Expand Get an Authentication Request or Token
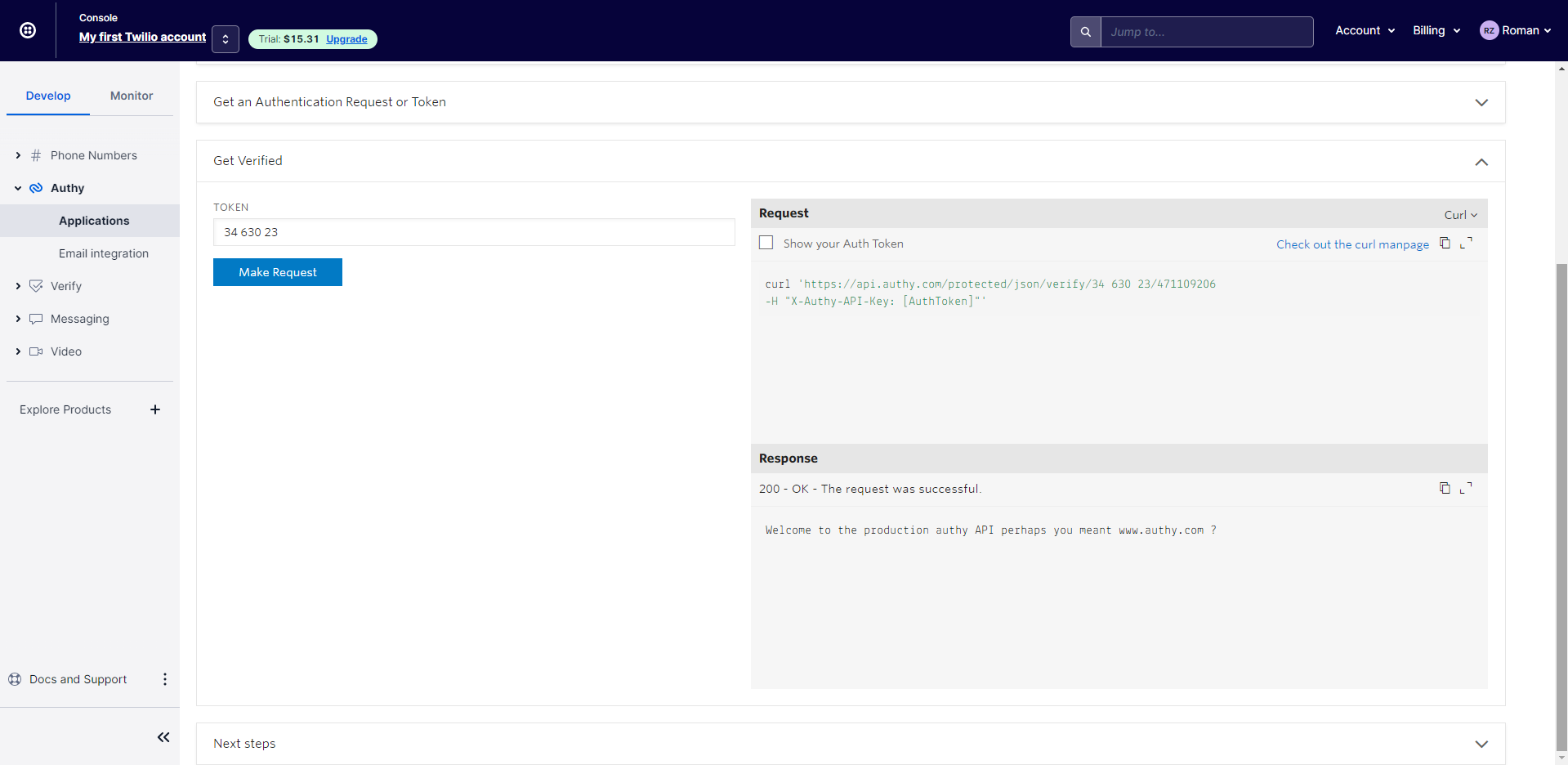 click(851, 102)
